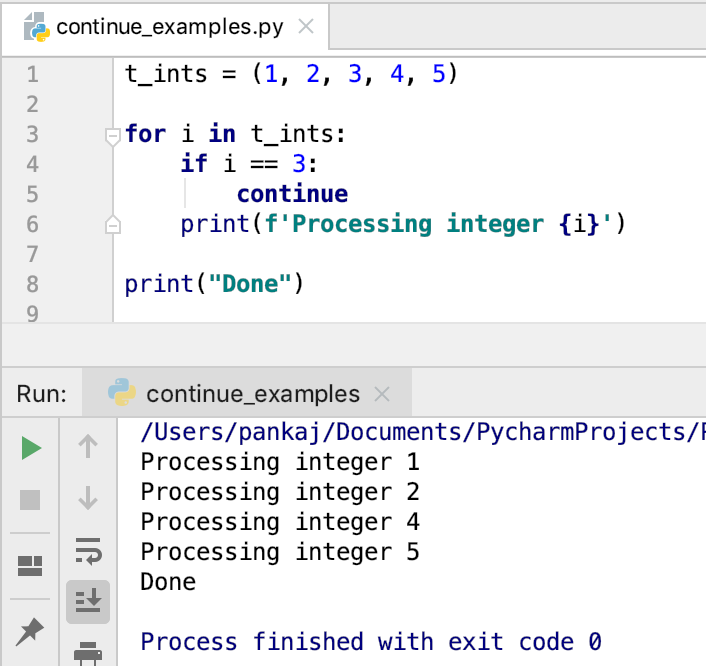
Task: Click 'Processing integer 5' output line
Action: [280, 552]
